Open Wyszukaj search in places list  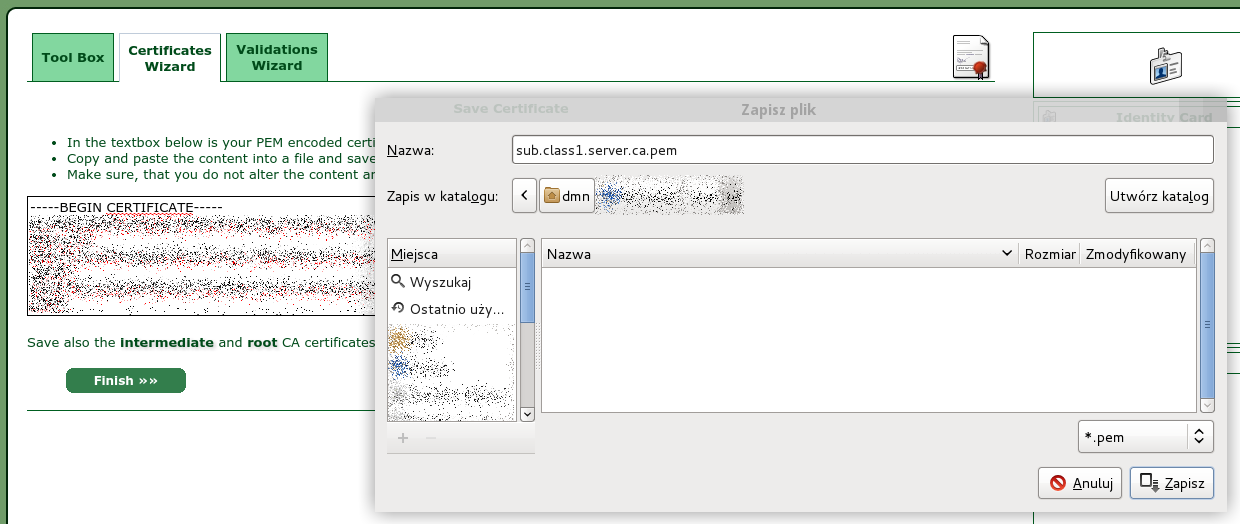tap(439, 282)
